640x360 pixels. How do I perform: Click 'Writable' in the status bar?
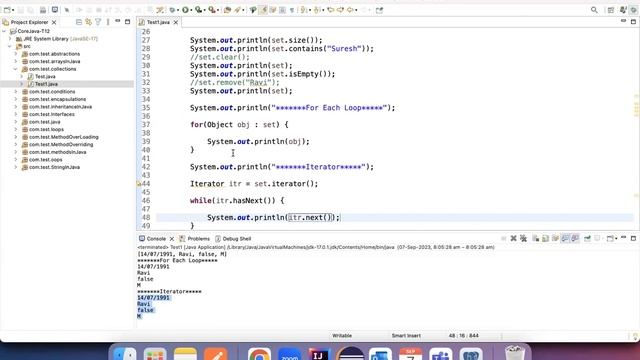(342, 336)
